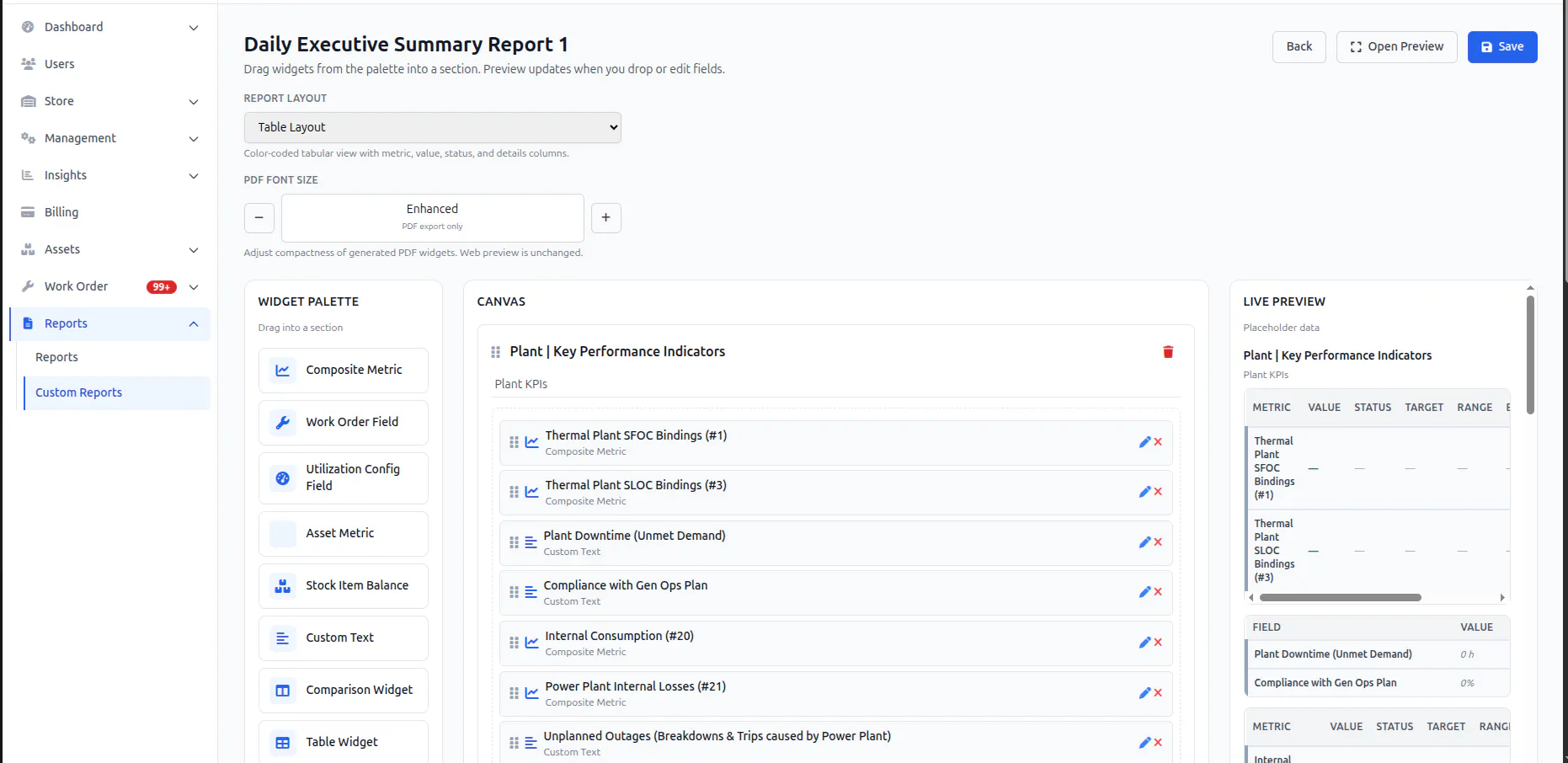
Task: Click the 99+ Work Order badge
Action: (162, 287)
